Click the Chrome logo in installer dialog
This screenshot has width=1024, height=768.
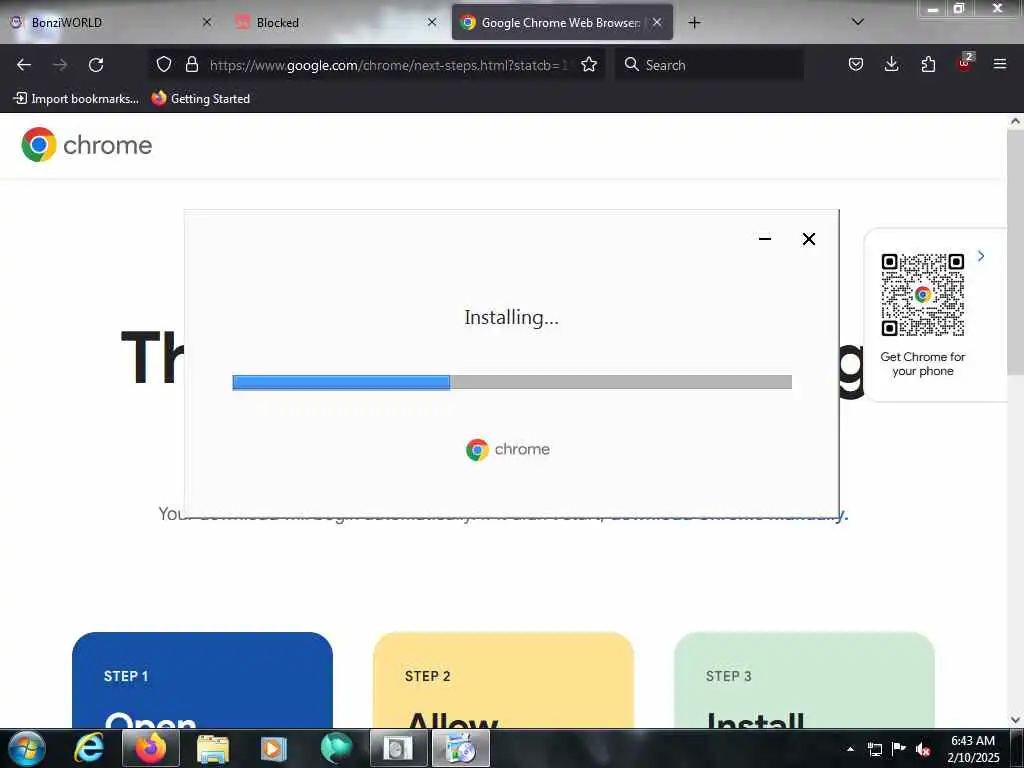click(x=508, y=449)
